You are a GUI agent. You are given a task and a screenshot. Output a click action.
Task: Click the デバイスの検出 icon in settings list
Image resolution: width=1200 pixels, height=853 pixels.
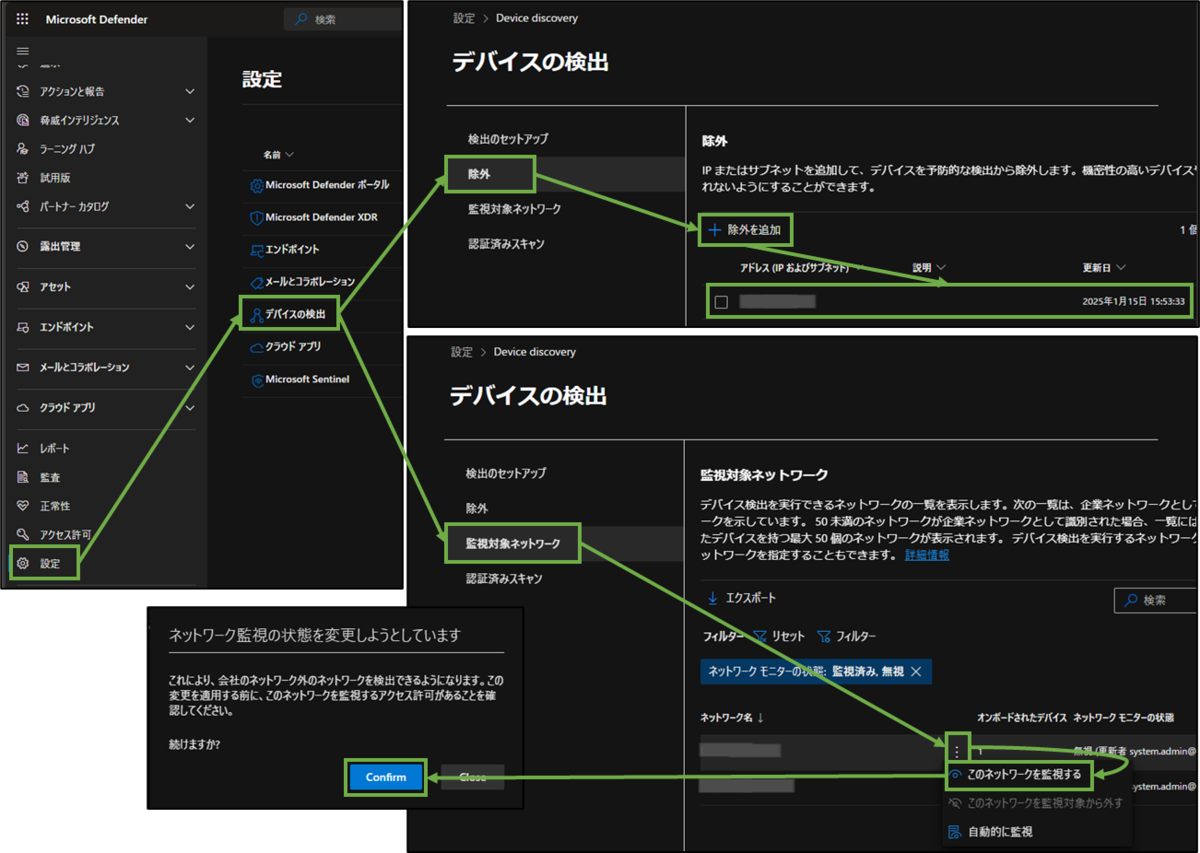point(256,315)
